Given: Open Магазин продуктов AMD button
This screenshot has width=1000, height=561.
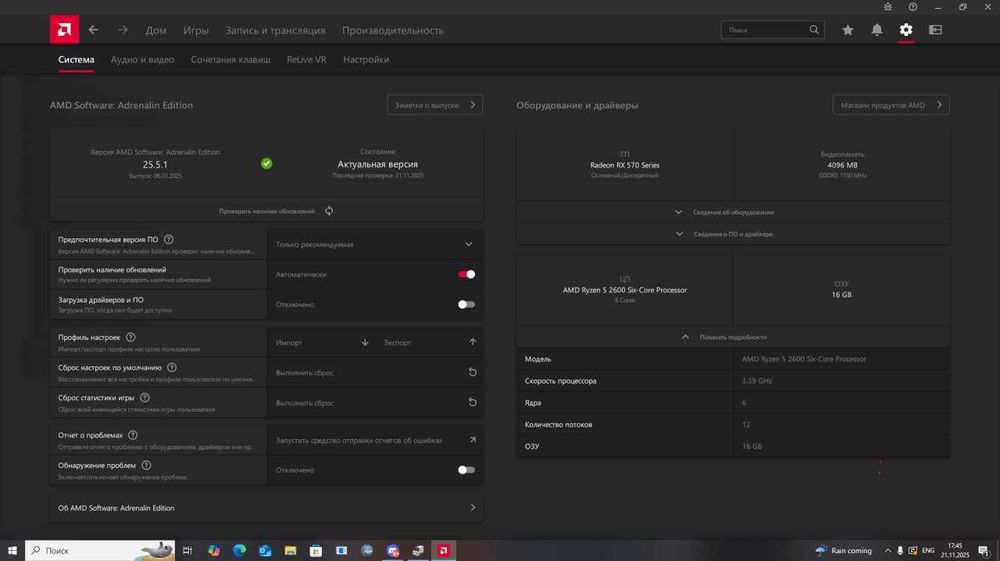Looking at the screenshot, I should pyautogui.click(x=891, y=105).
